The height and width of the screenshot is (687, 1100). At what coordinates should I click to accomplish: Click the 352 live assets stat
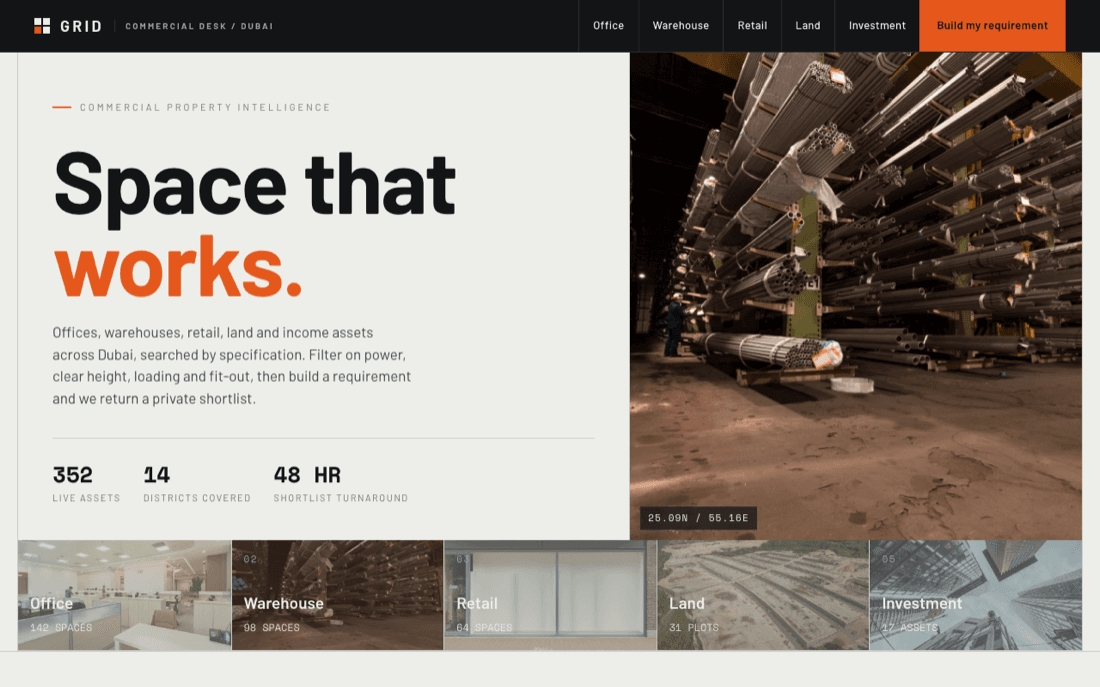coord(86,484)
